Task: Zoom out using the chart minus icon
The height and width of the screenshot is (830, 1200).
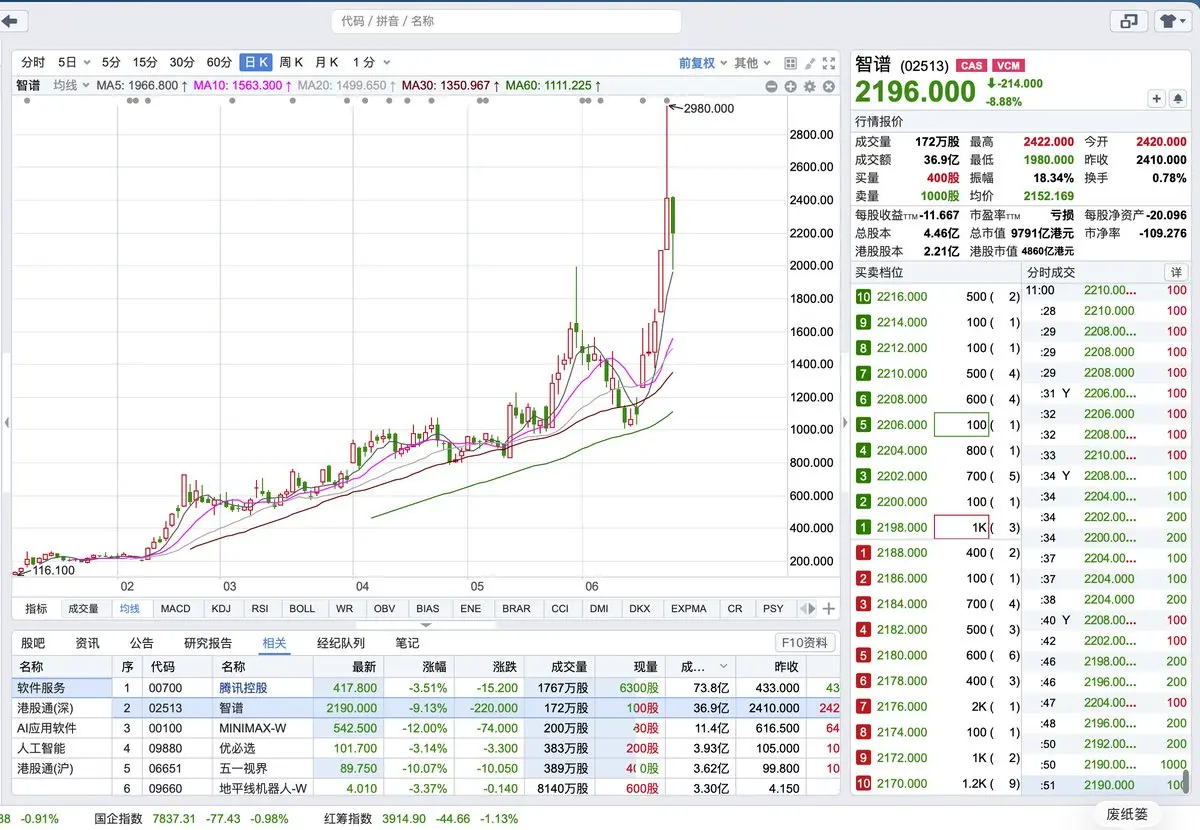Action: click(x=772, y=87)
